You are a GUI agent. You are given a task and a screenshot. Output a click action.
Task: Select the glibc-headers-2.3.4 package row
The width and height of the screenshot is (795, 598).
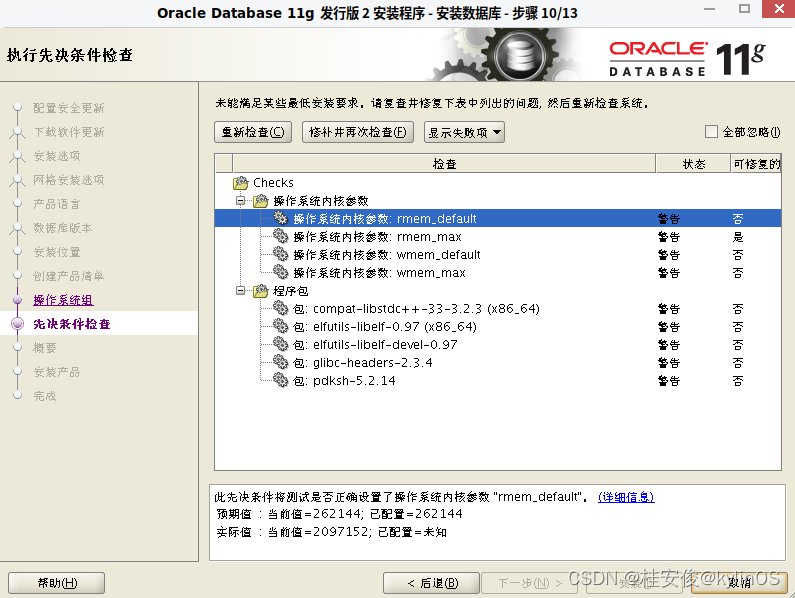coord(497,362)
